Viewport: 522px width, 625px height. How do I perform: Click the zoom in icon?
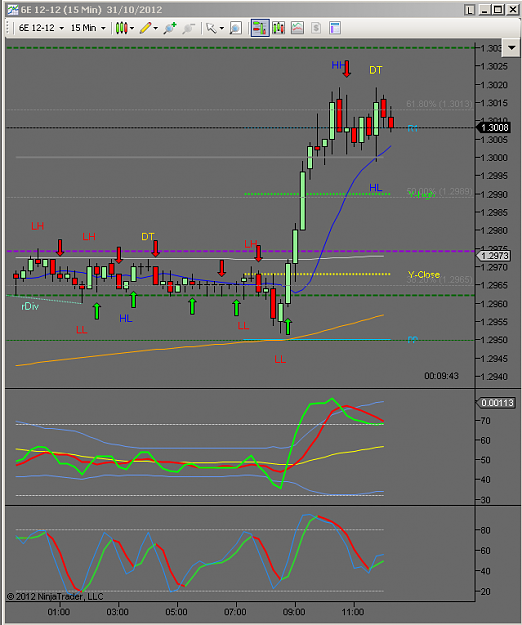coord(170,28)
